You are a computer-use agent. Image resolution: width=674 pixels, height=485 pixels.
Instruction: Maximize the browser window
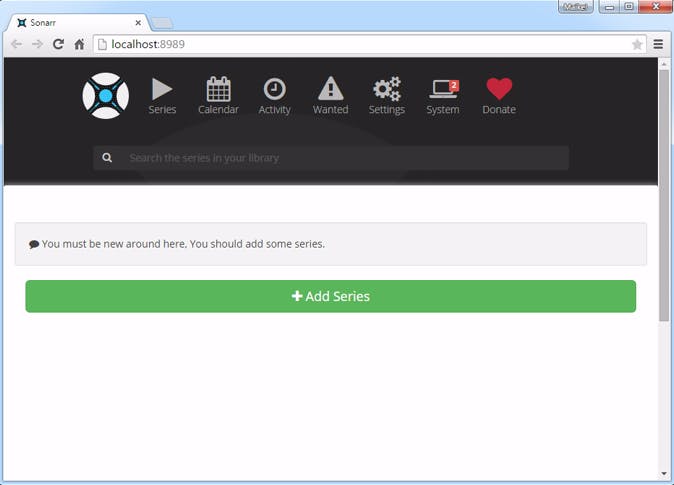(x=629, y=6)
